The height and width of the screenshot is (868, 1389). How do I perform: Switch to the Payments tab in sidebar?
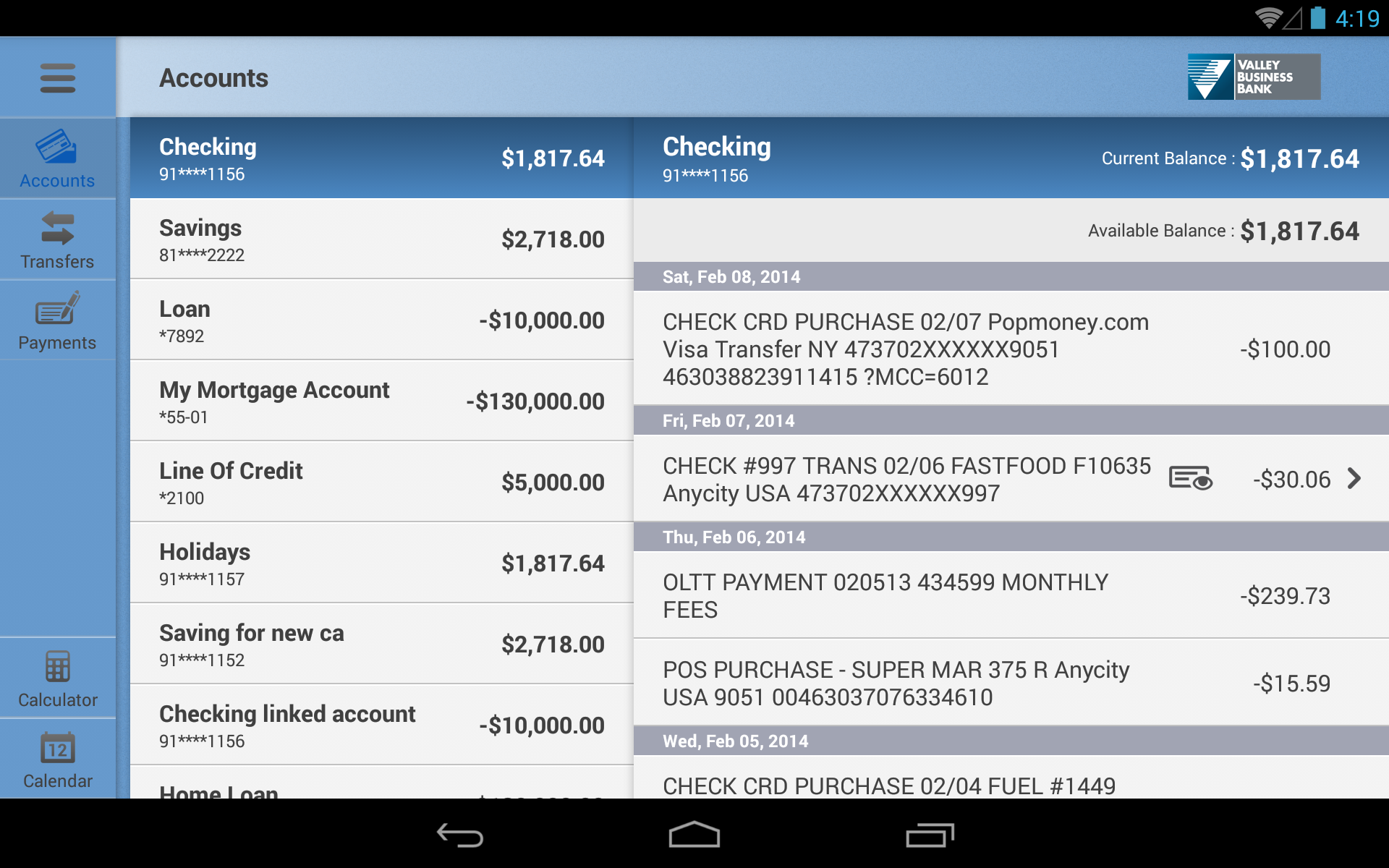(x=58, y=320)
